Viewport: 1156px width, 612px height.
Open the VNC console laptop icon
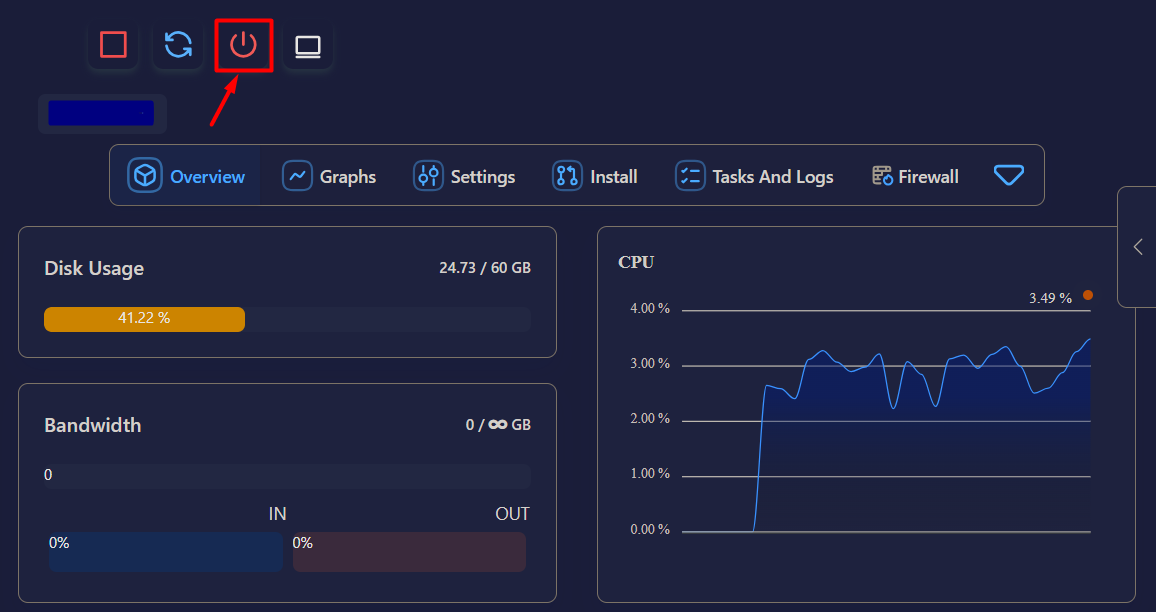pyautogui.click(x=308, y=46)
